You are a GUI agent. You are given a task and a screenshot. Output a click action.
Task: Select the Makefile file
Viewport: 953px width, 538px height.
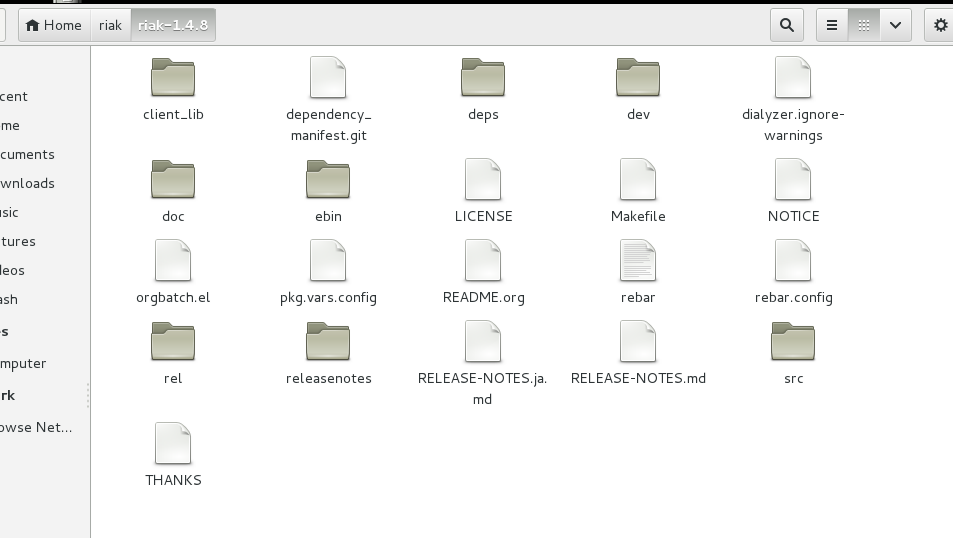click(638, 179)
